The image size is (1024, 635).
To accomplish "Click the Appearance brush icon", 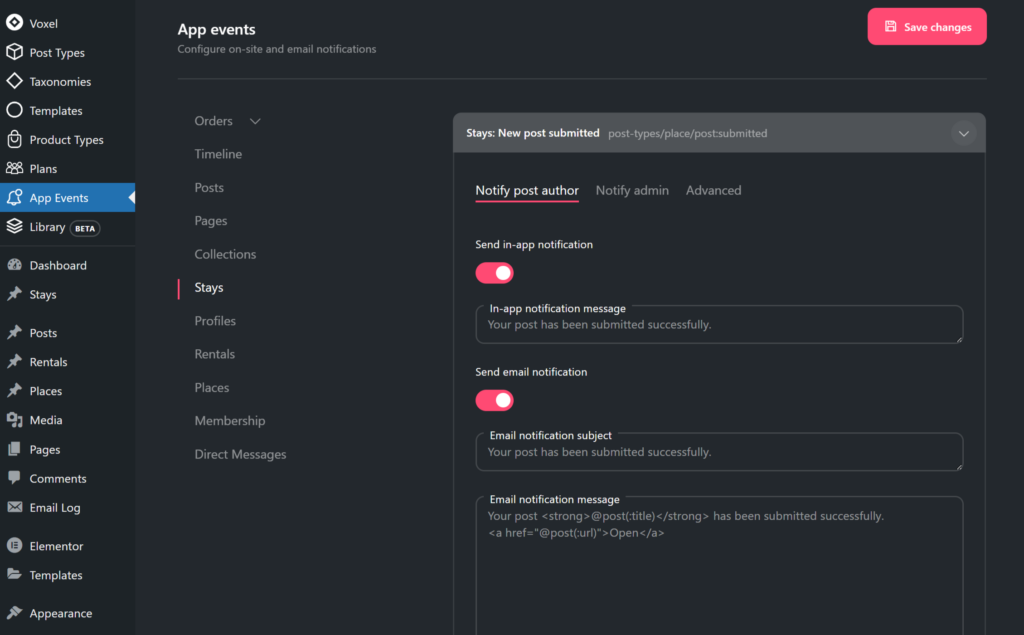I will coord(15,613).
